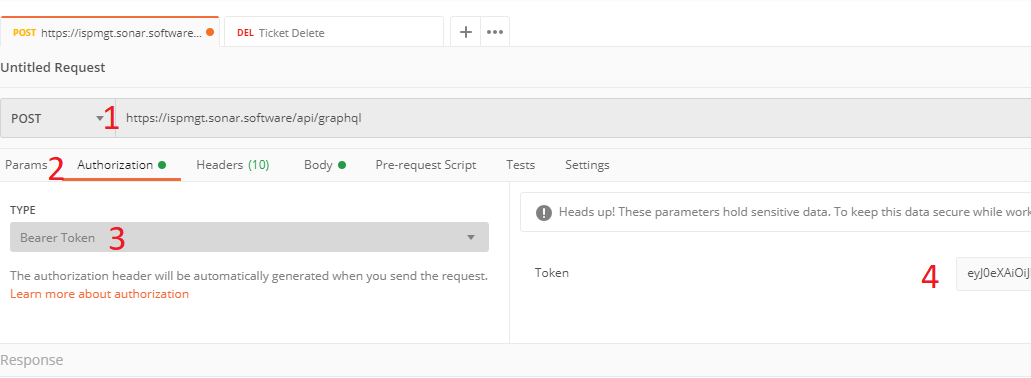Click the orange unsaved dot on POST tab
The image size is (1031, 378).
click(x=210, y=32)
